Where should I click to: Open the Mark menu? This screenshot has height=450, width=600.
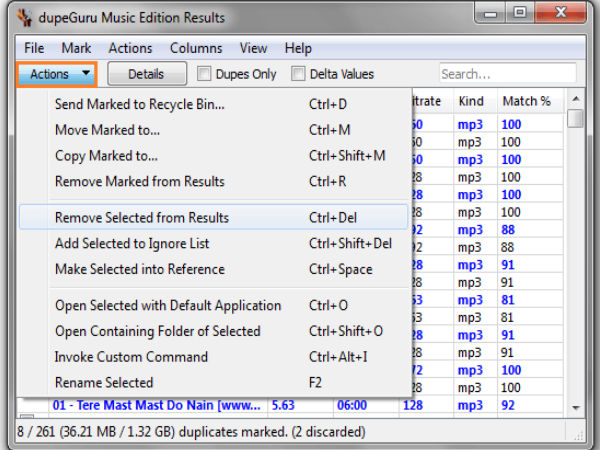[76, 48]
